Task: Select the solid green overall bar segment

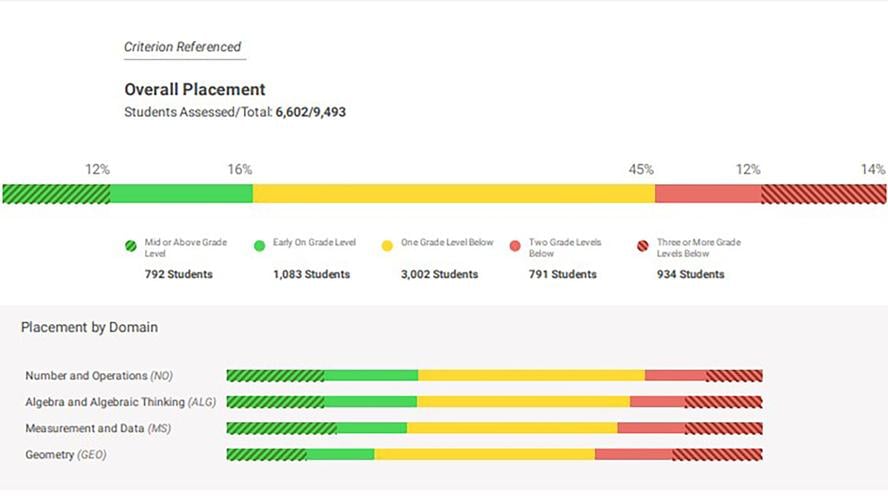Action: [181, 194]
